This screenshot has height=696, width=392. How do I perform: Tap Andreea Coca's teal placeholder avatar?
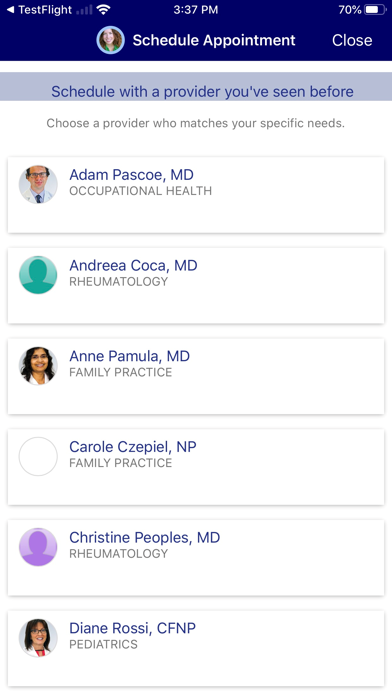tap(38, 275)
